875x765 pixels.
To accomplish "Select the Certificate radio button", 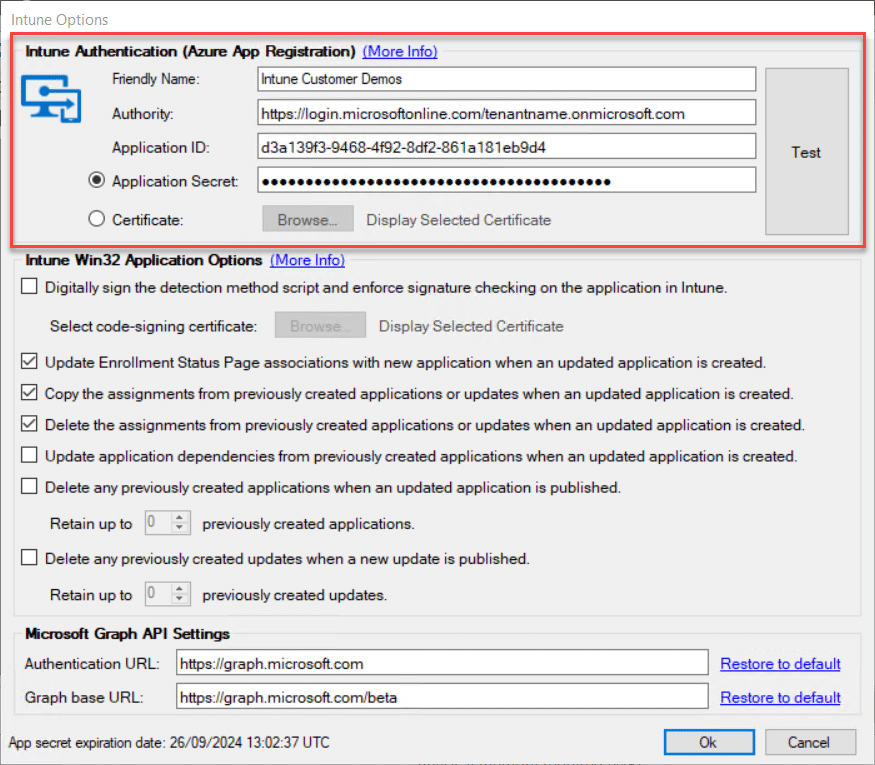I will (97, 219).
